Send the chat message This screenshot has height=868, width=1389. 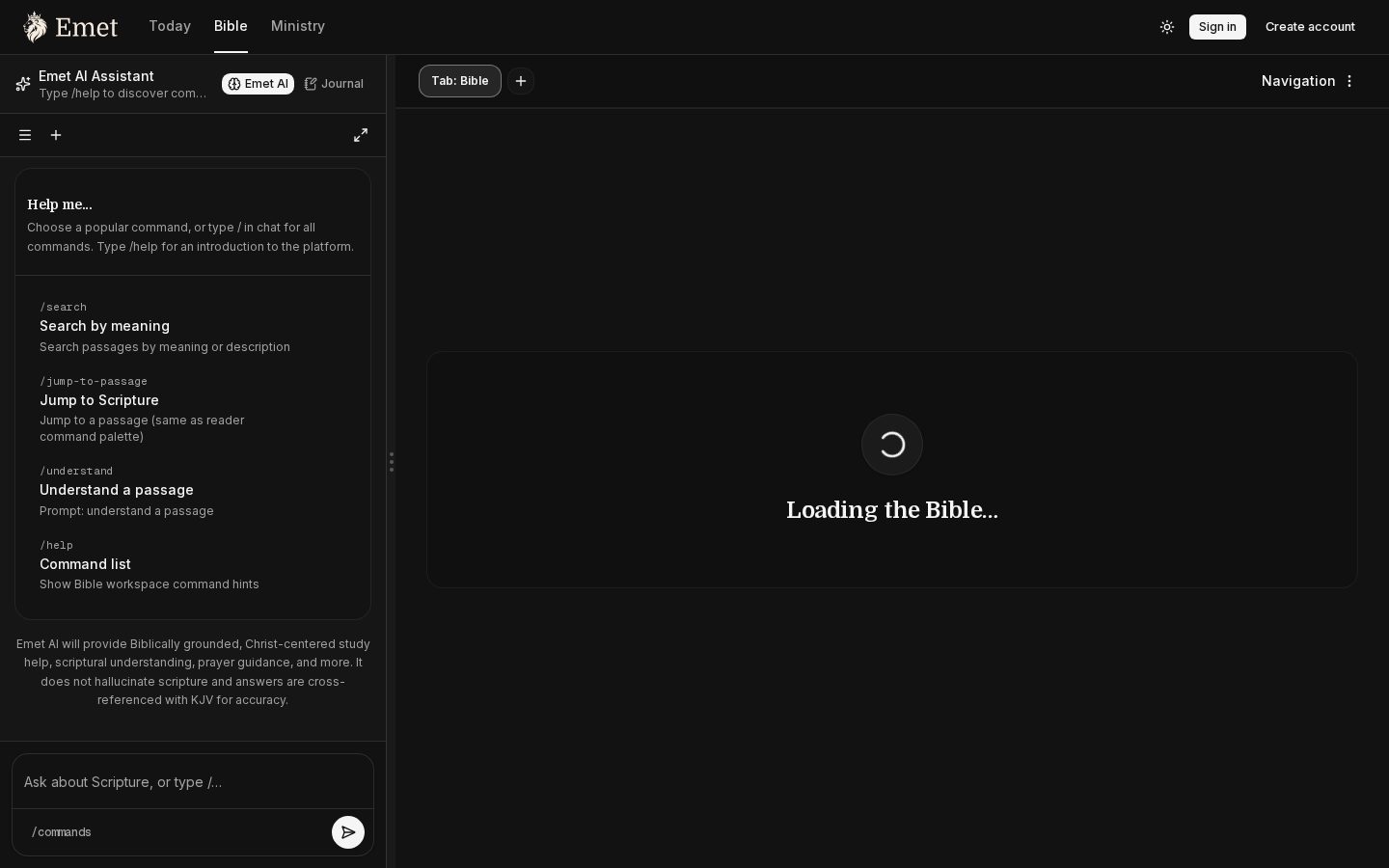pyautogui.click(x=348, y=832)
